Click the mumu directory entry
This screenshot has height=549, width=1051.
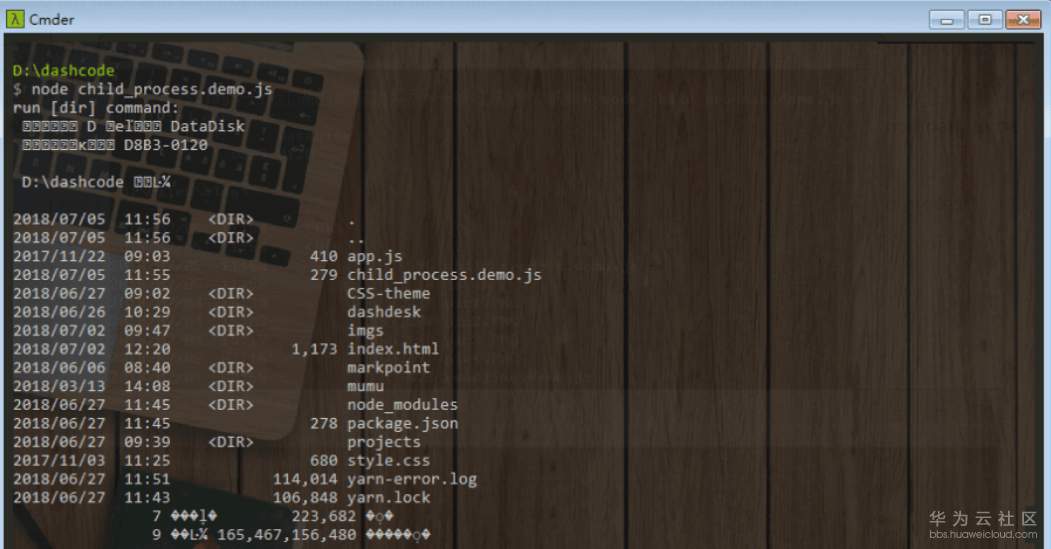[x=365, y=386]
